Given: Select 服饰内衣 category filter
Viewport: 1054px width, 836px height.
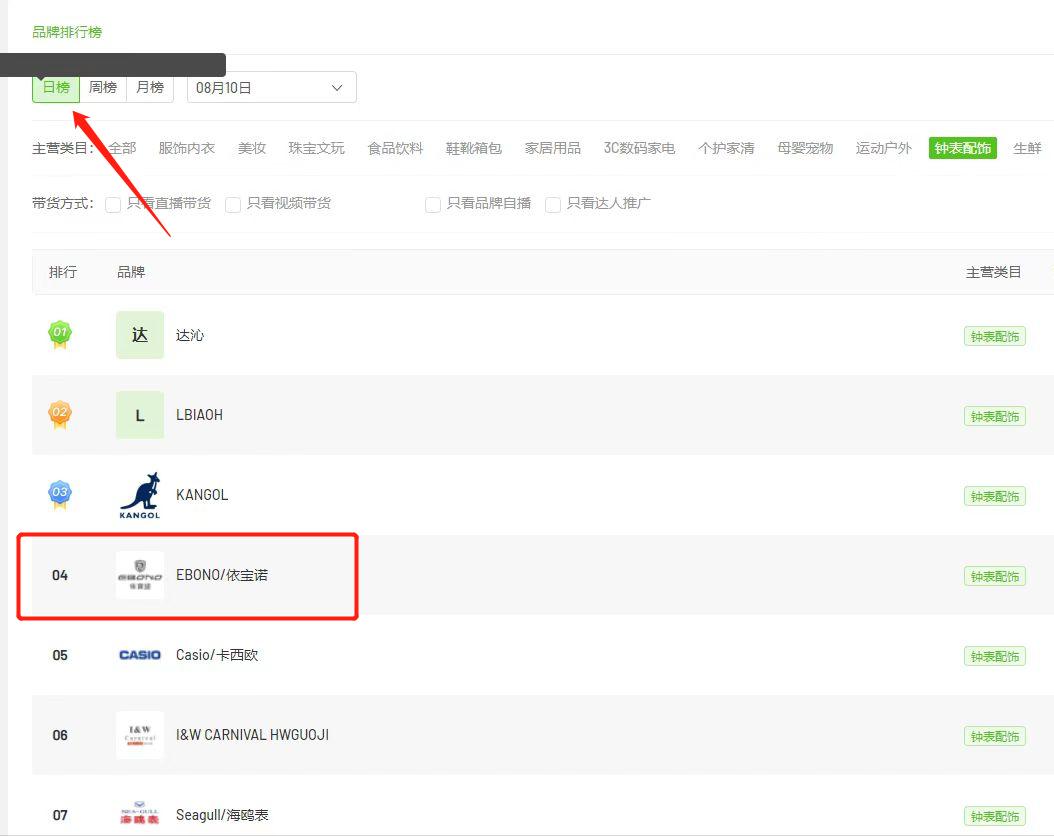Looking at the screenshot, I should 187,148.
